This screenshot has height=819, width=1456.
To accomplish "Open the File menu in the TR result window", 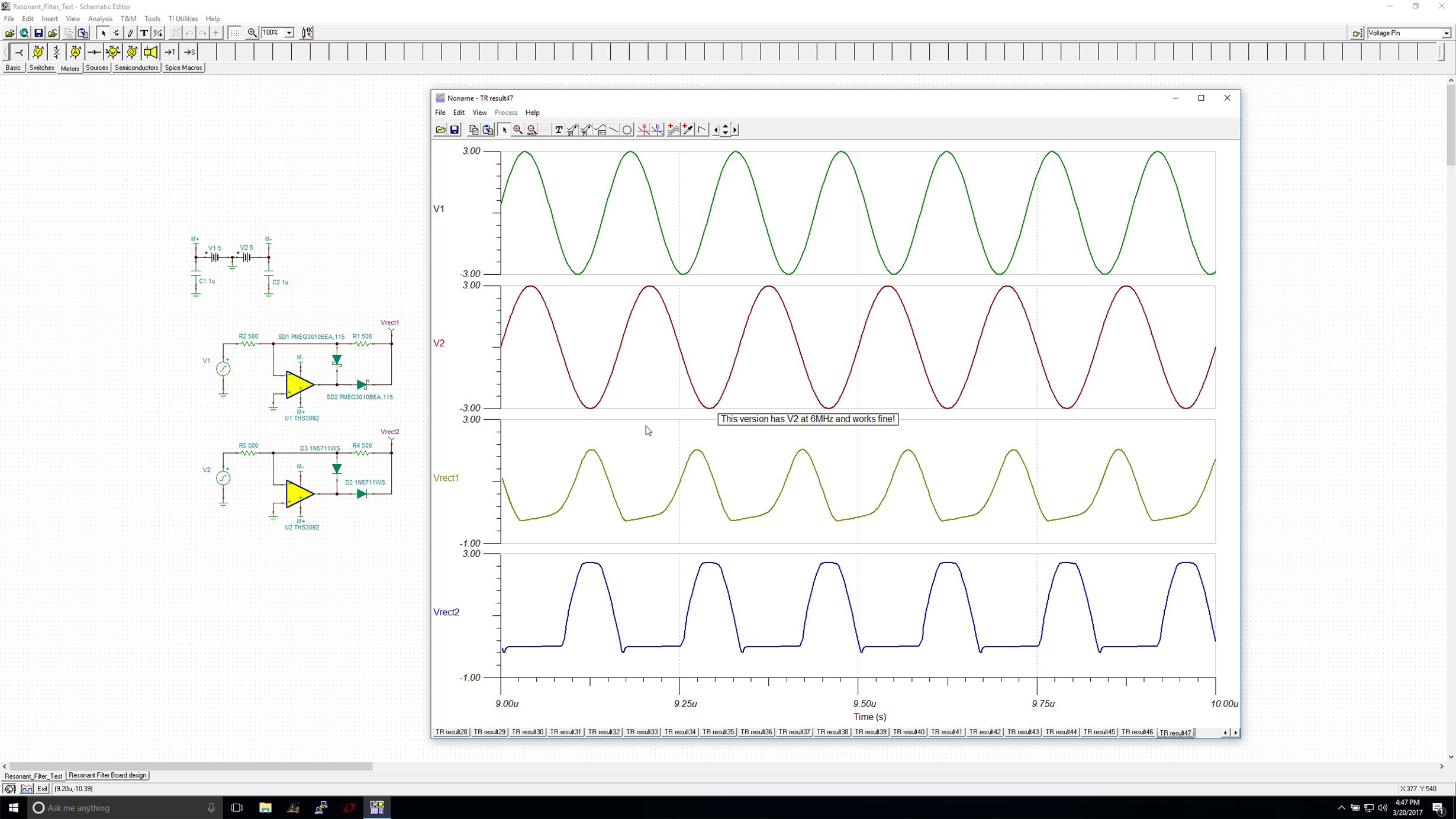I will pos(440,113).
